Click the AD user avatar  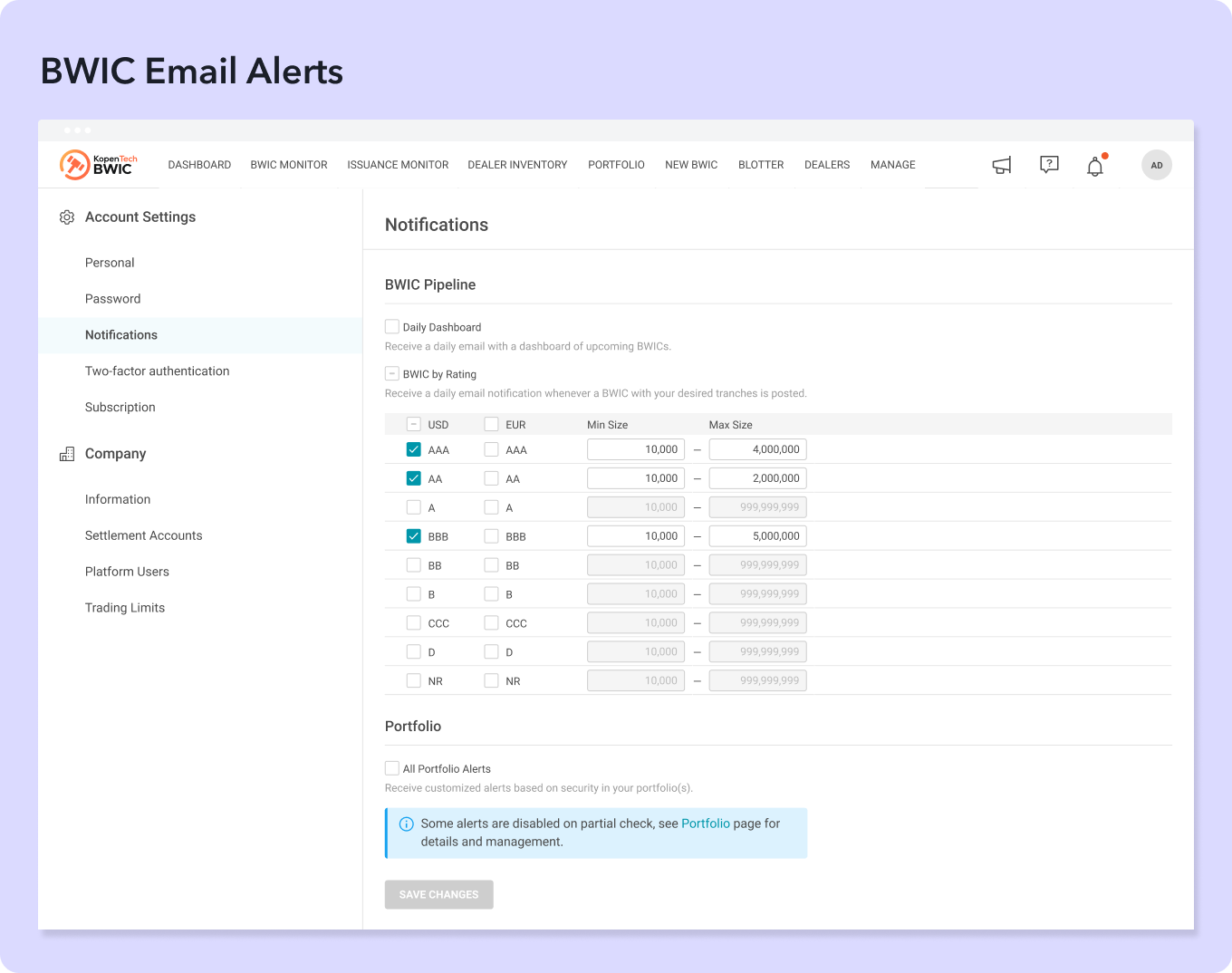click(1156, 165)
